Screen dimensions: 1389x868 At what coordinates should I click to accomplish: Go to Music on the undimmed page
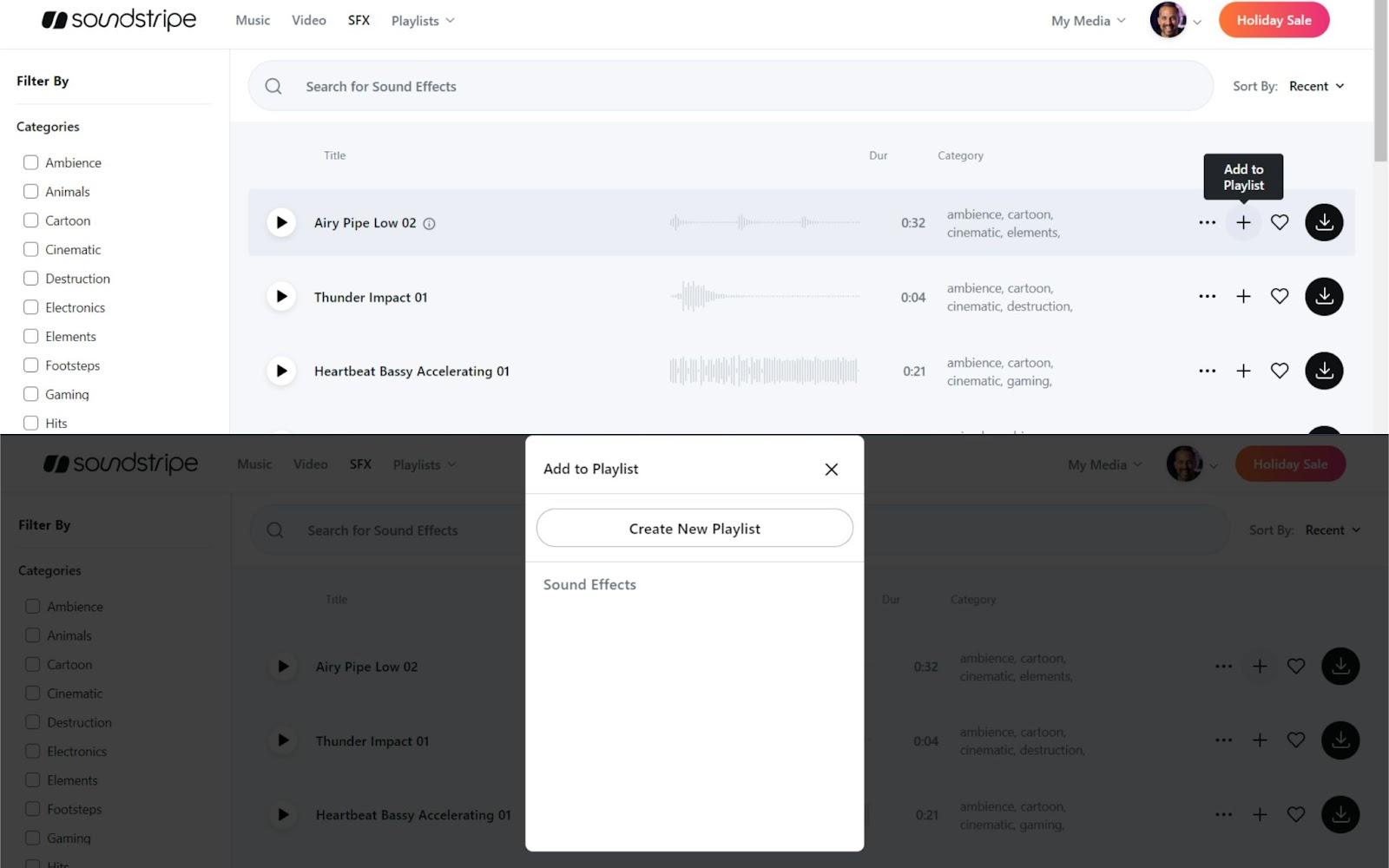tap(253, 20)
